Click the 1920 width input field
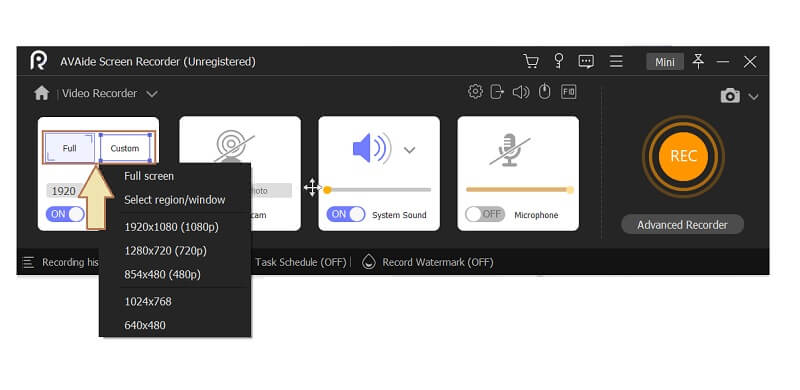 [65, 191]
